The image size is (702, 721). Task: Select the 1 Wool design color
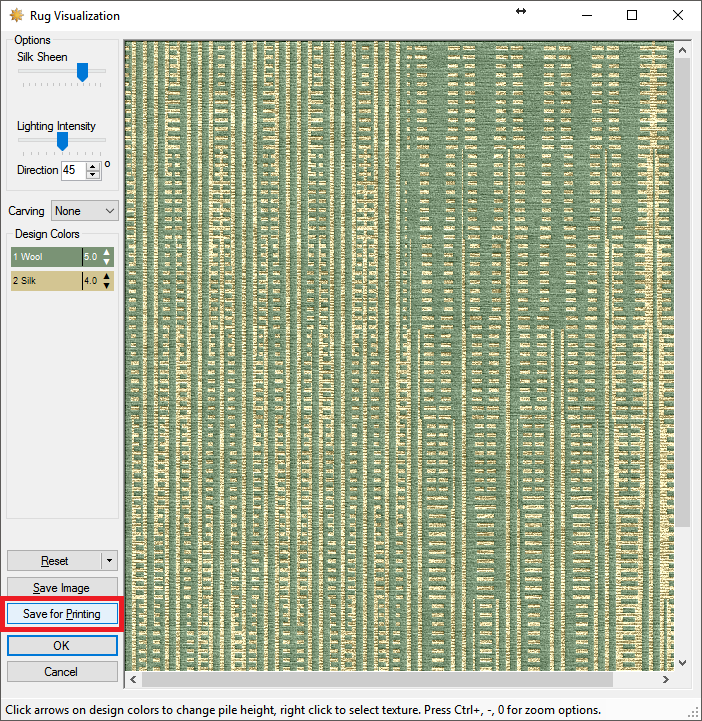pos(45,257)
